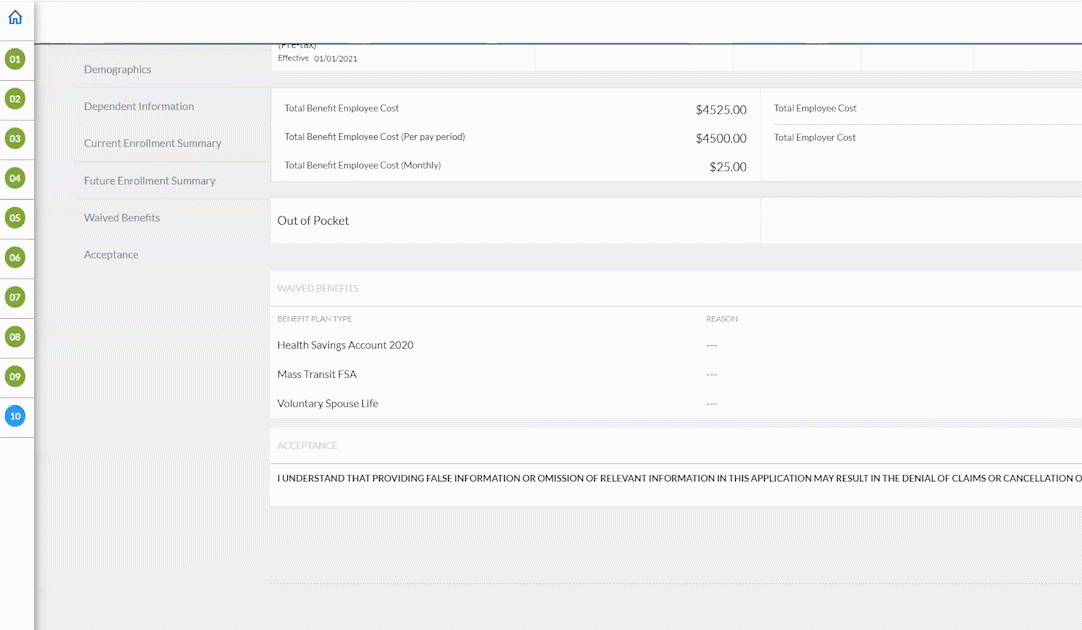1082x630 pixels.
Task: Select step 05 in the step list
Action: [x=16, y=218]
